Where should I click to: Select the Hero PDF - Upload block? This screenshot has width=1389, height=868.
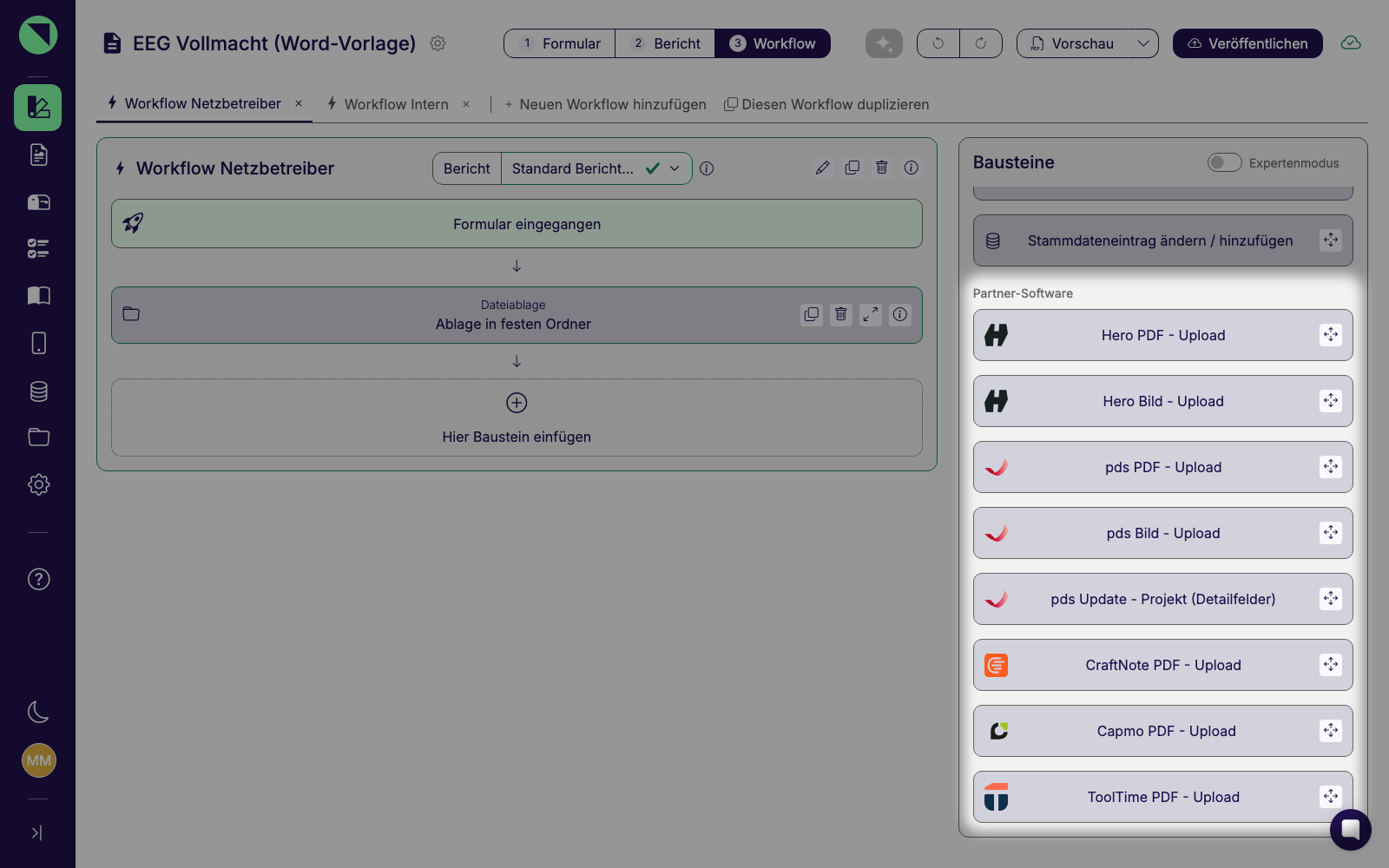coord(1163,335)
